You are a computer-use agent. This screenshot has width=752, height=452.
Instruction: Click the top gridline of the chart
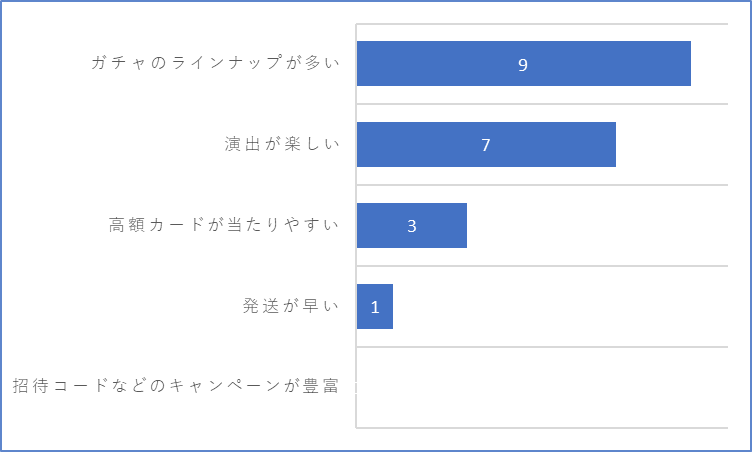542,24
